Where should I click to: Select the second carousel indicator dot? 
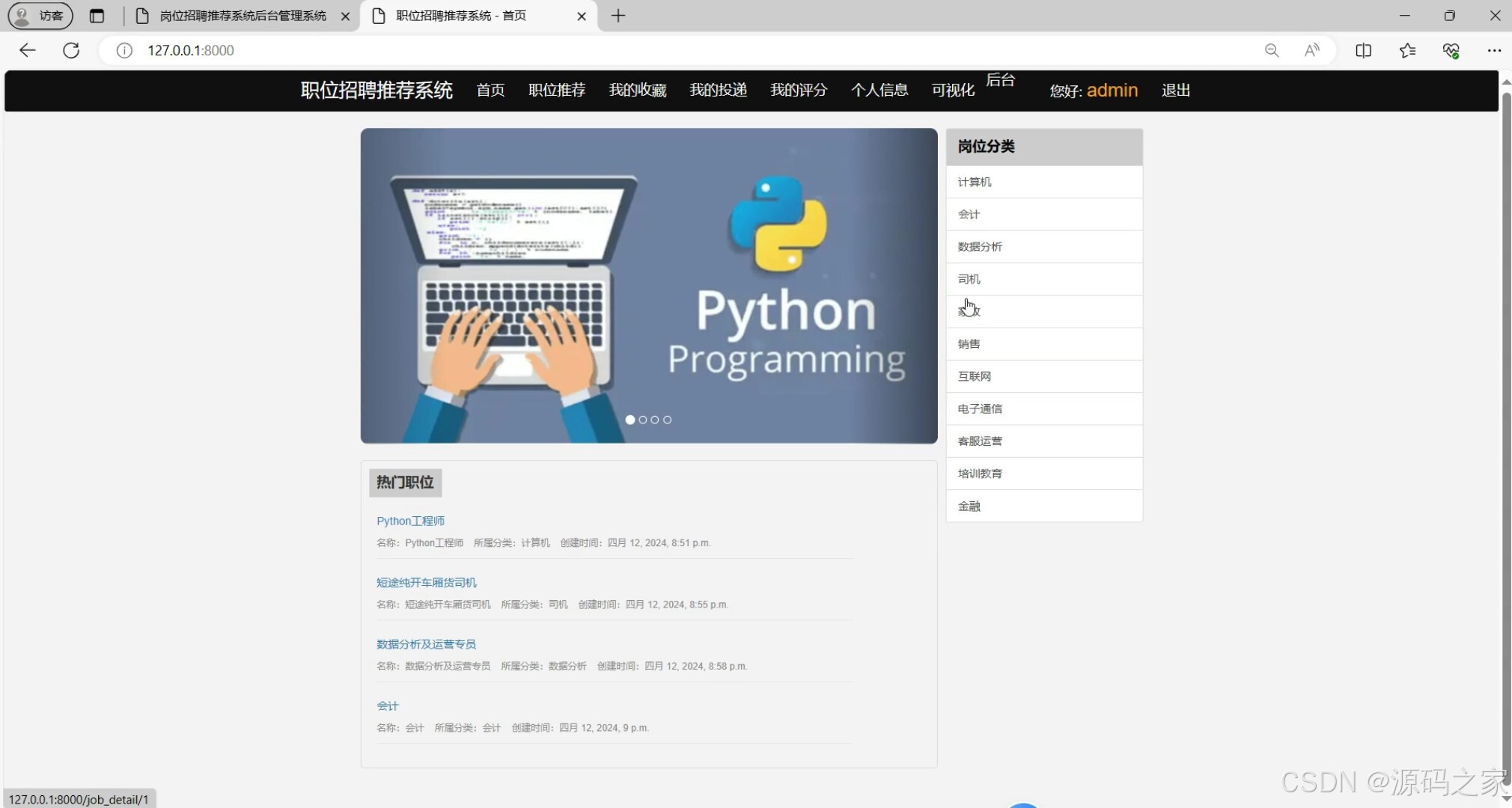643,420
